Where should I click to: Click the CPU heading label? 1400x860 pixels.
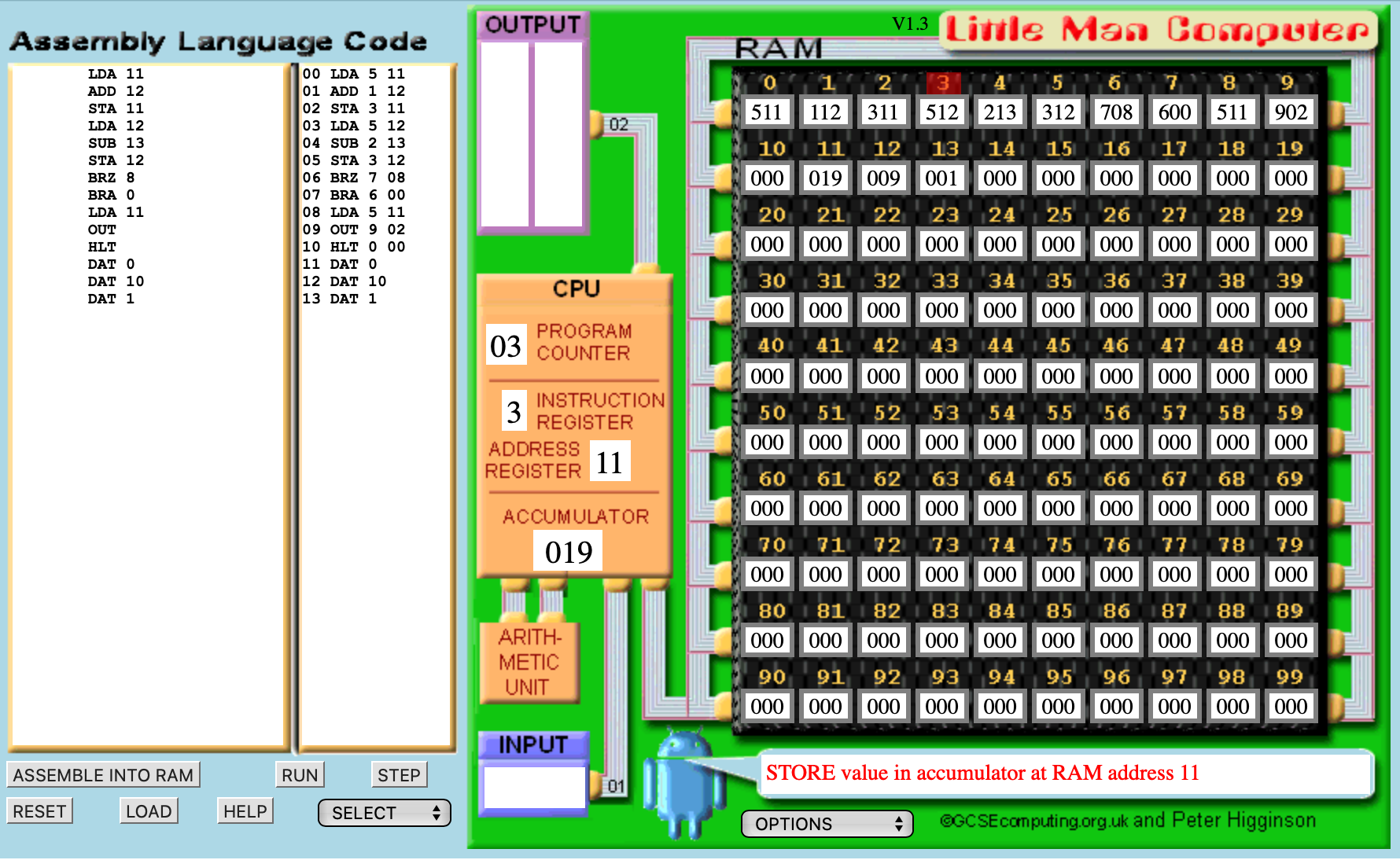coord(577,289)
